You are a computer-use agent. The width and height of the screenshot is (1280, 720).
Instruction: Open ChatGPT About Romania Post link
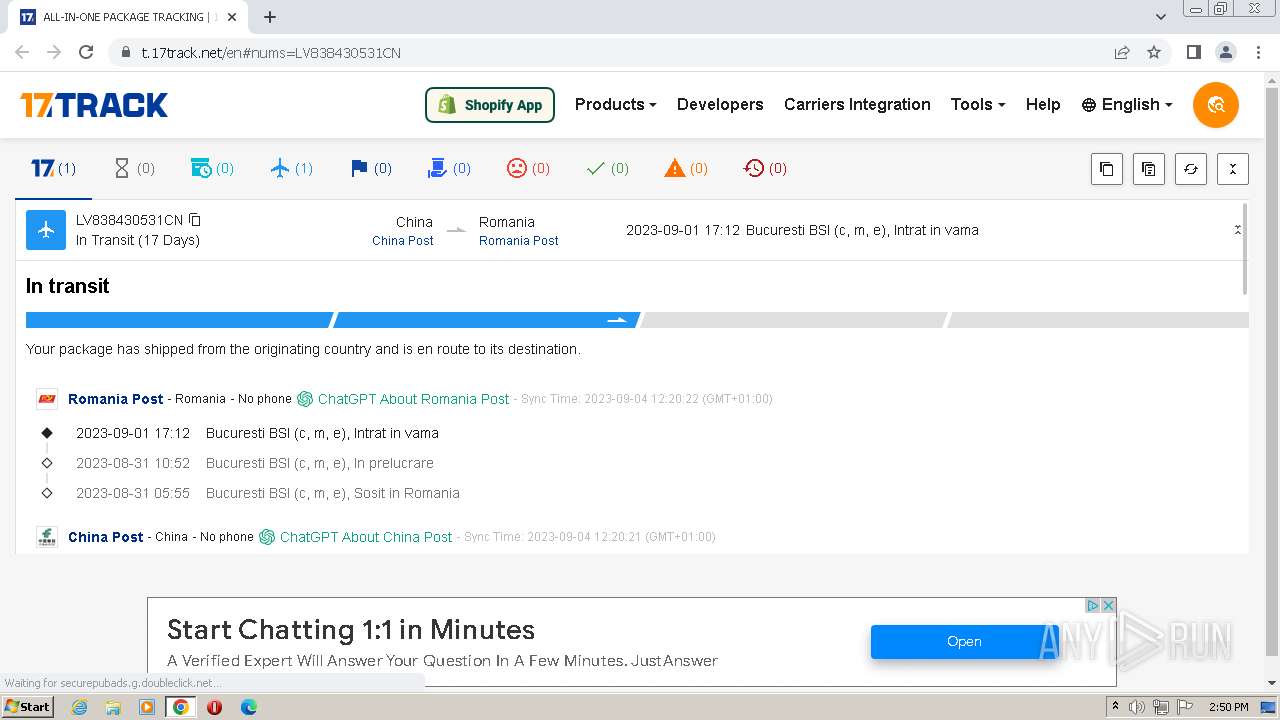(403, 398)
